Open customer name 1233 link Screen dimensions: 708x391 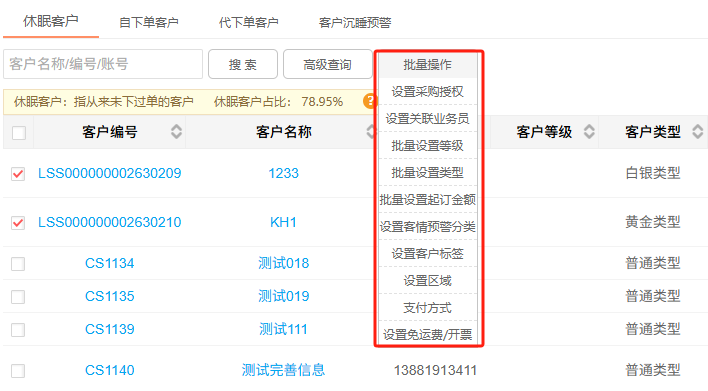[284, 173]
